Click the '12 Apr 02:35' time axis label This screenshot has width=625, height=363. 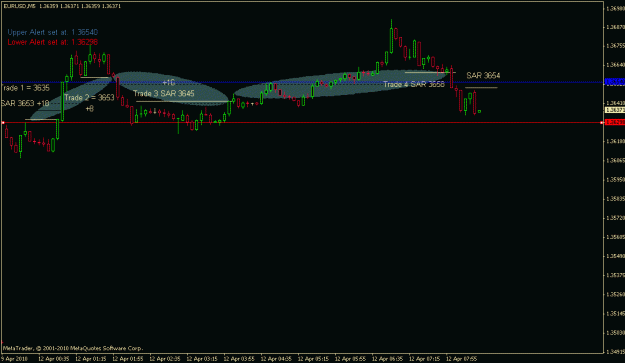point(165,359)
